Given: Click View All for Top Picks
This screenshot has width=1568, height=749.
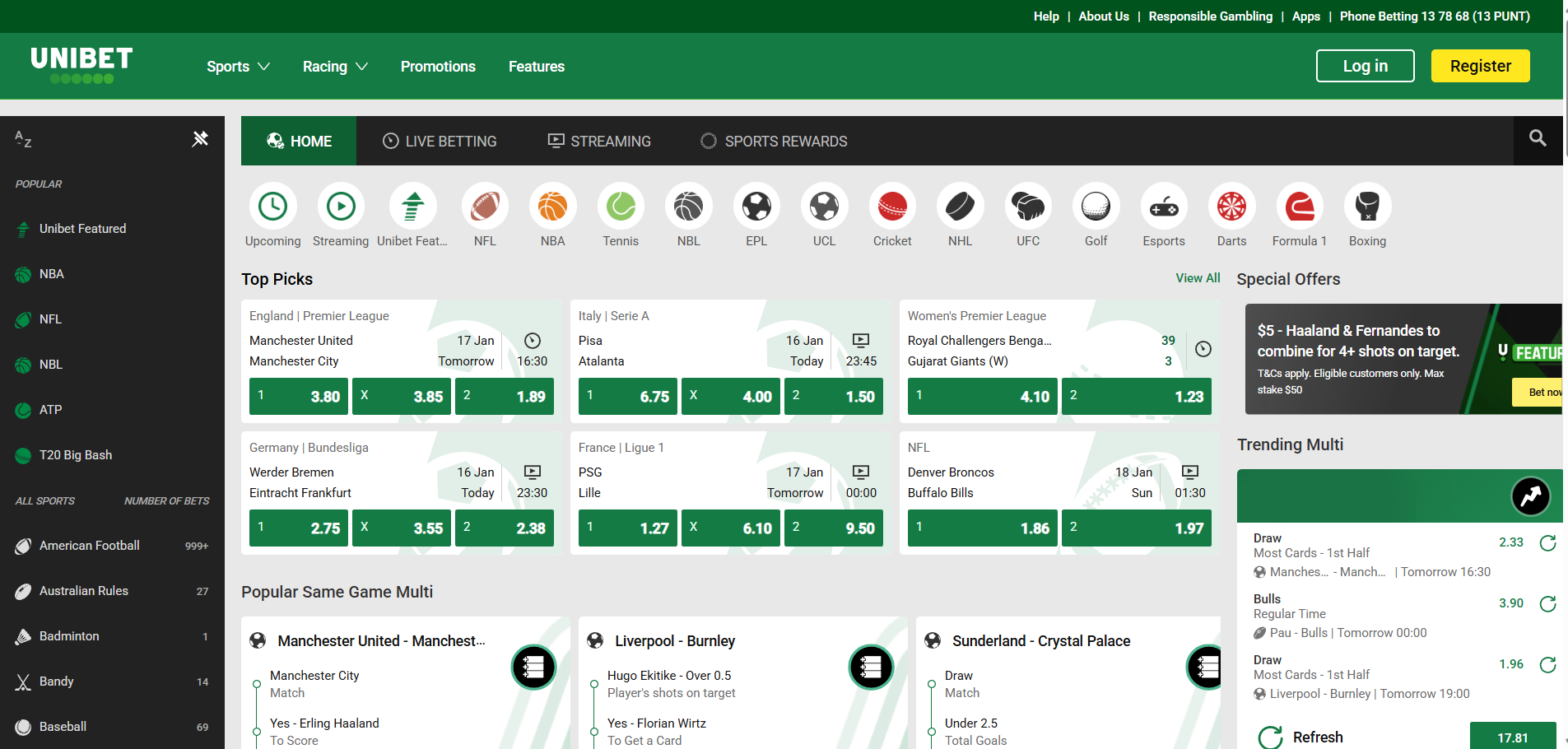Looking at the screenshot, I should point(1198,278).
